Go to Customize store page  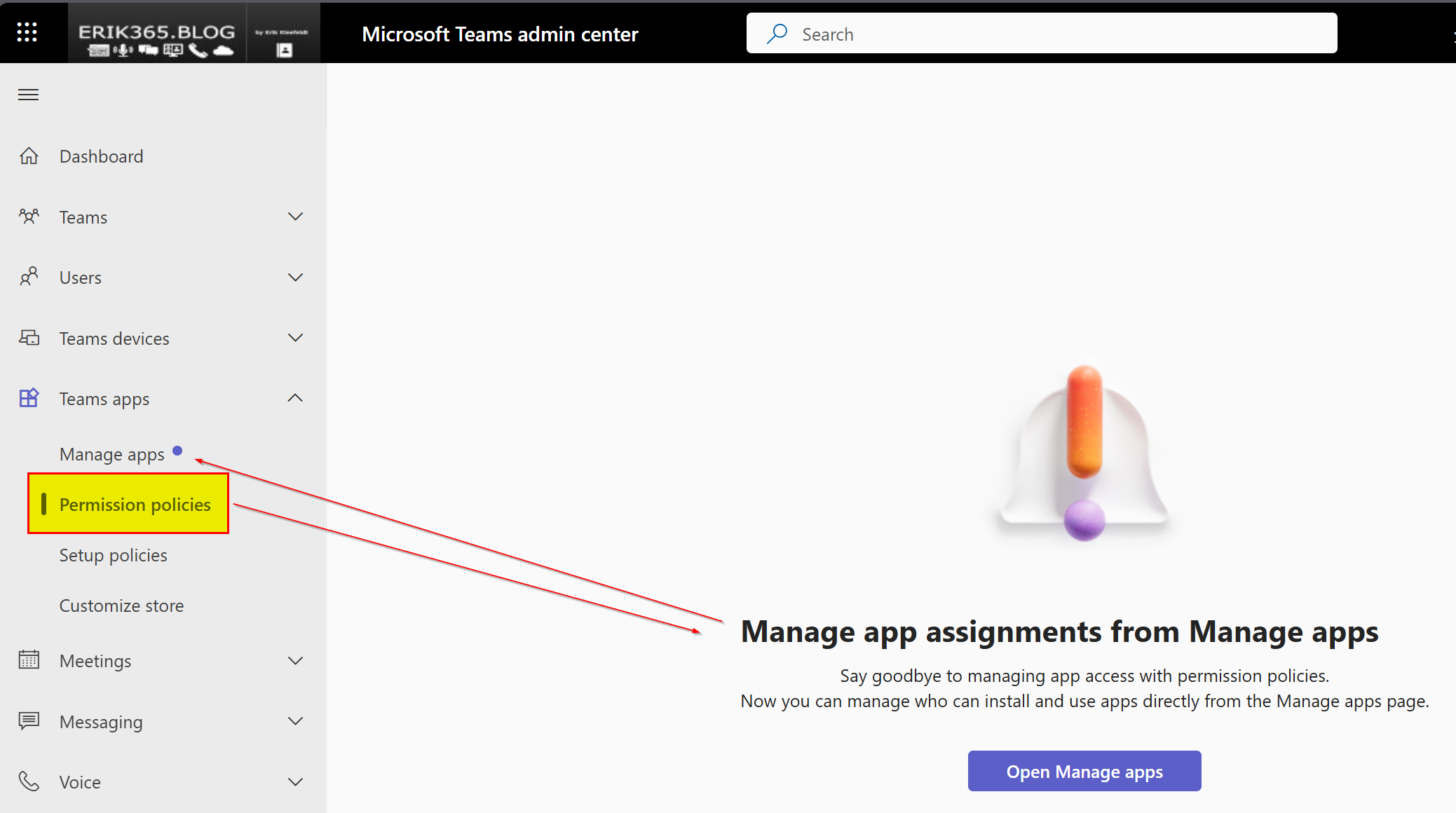coord(121,606)
